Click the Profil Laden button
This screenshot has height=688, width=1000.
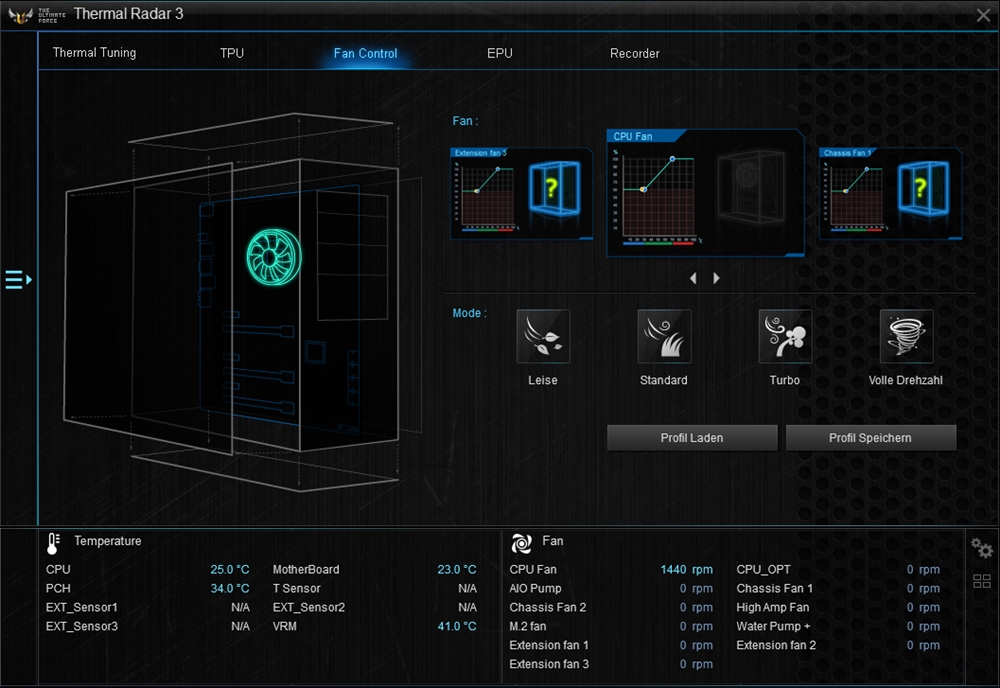pos(692,438)
